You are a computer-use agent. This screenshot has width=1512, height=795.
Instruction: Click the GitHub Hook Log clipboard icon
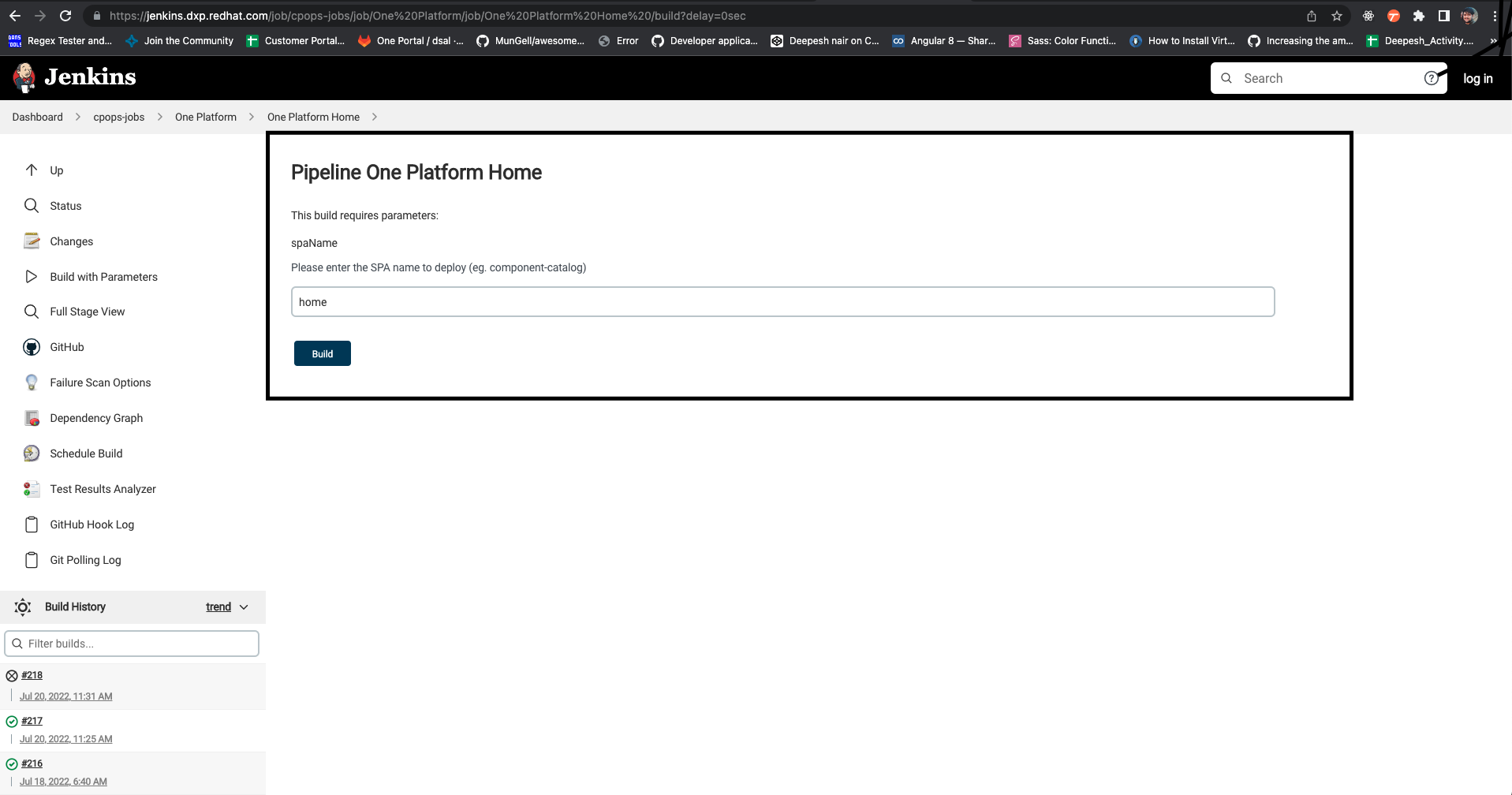click(x=32, y=524)
